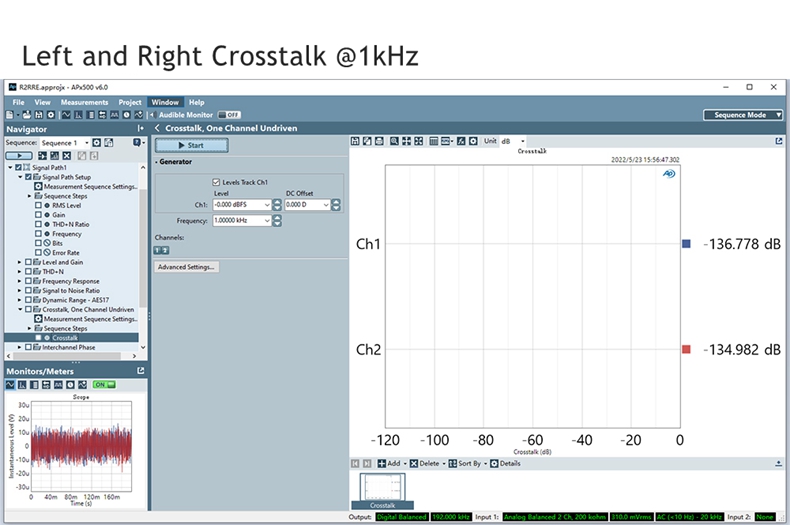Open the Measurements menu

(84, 102)
